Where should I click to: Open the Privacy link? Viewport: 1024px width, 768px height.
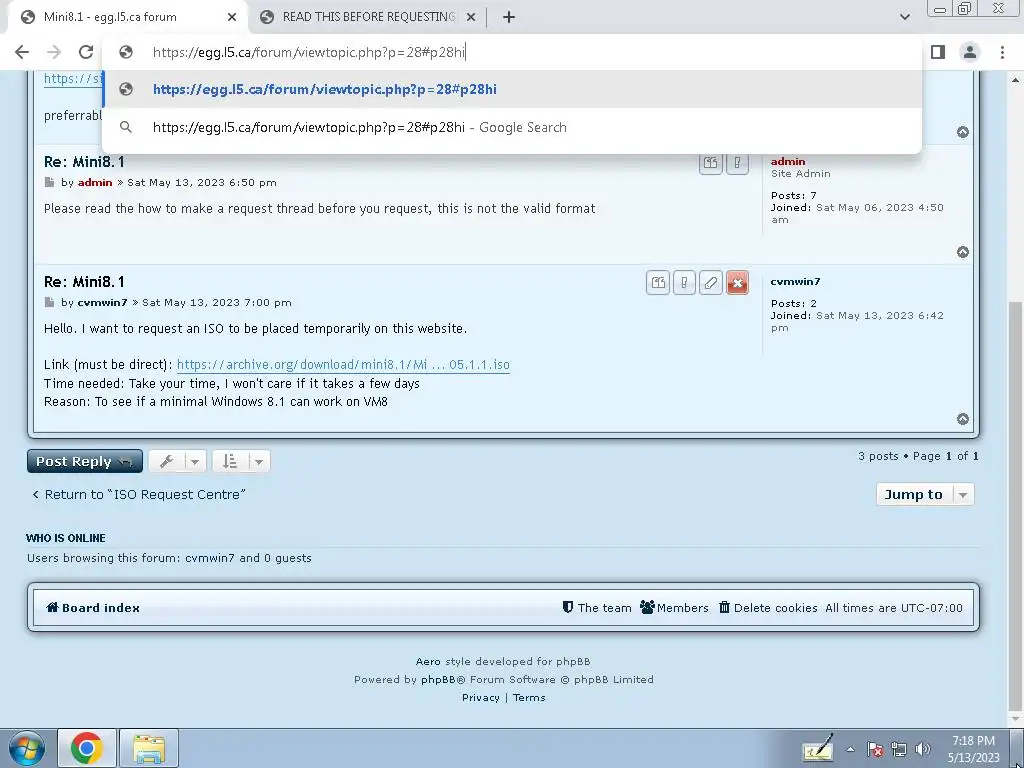(x=481, y=697)
